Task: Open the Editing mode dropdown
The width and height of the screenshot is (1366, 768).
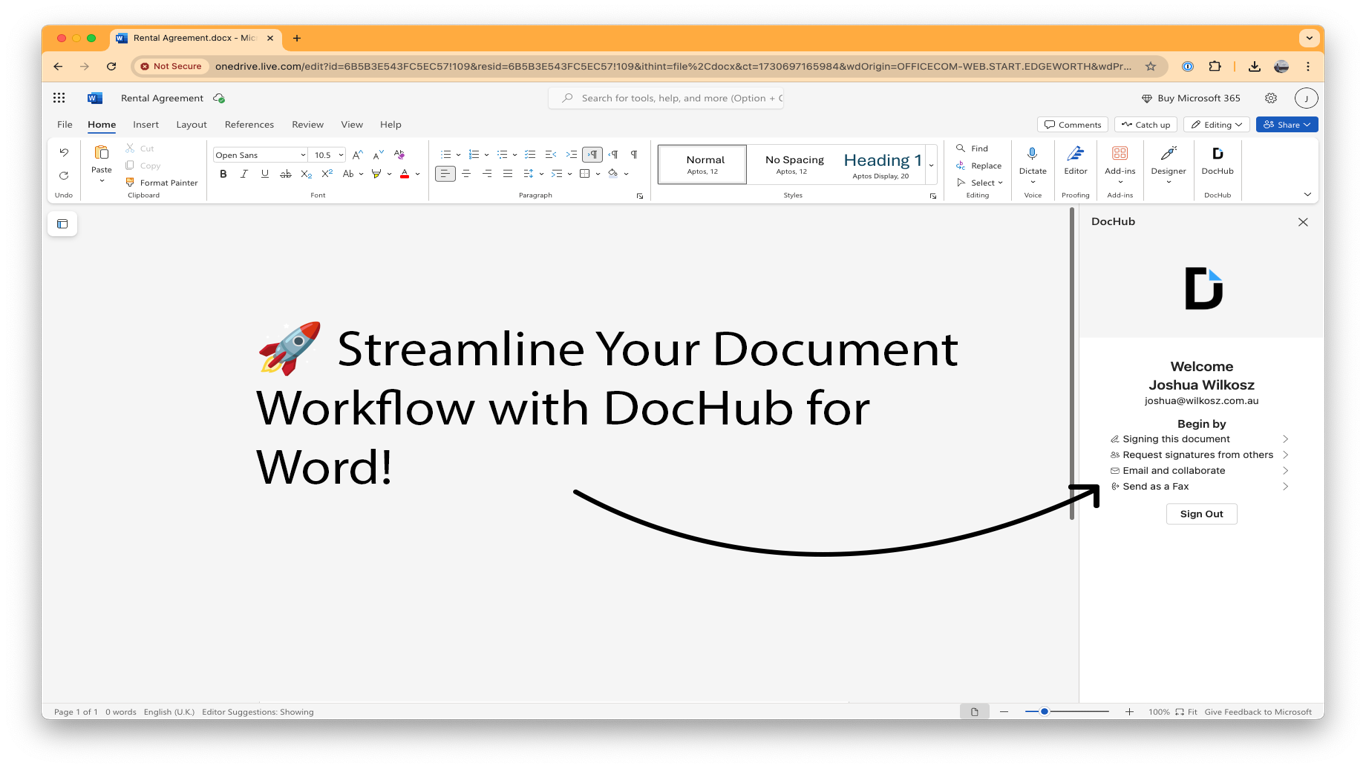Action: pos(1216,125)
